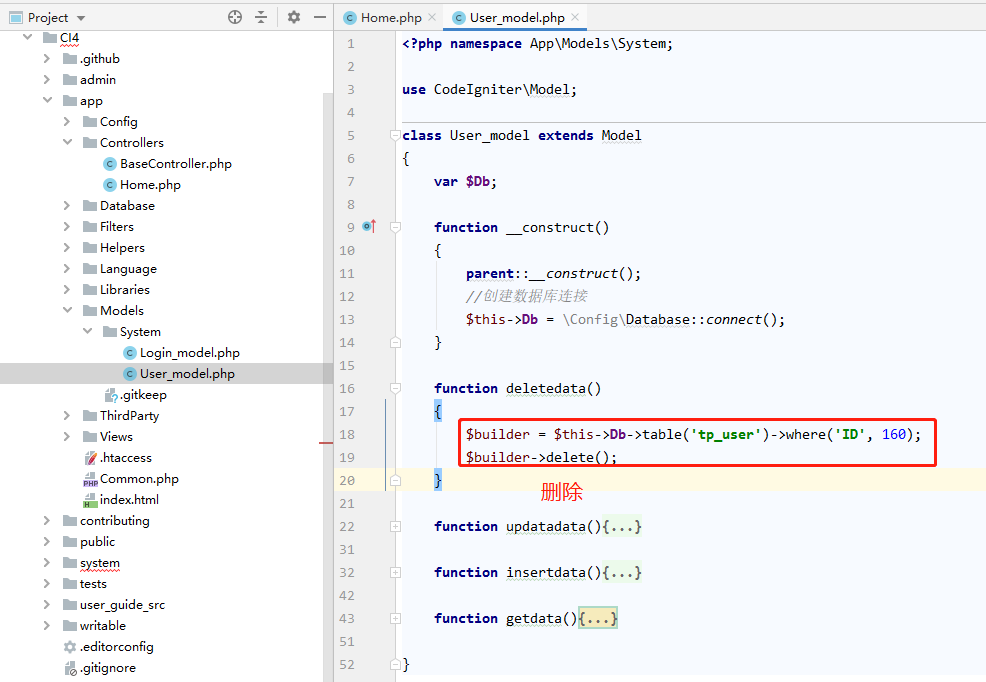Click the .gitkeep file icon
The width and height of the screenshot is (986, 682).
coord(111,395)
